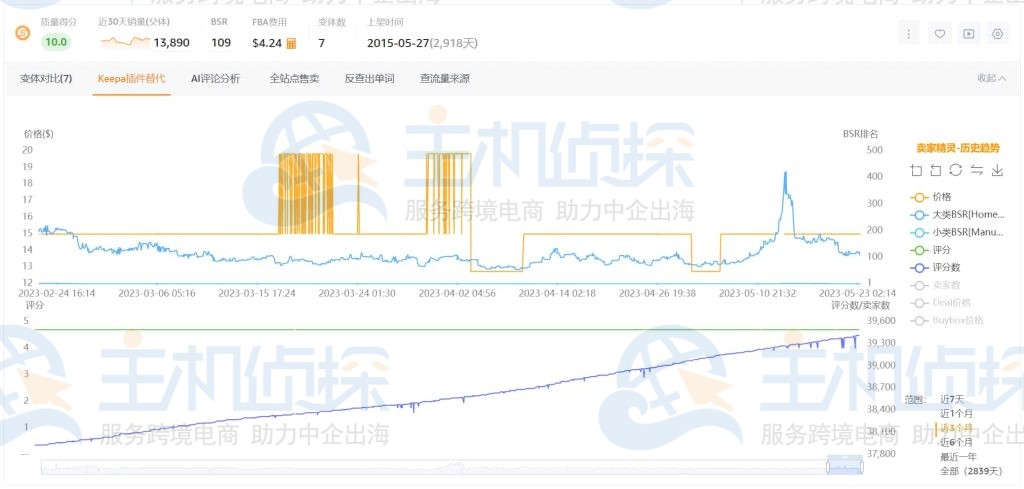Set range to 全部 (2839天)
This screenshot has width=1024, height=489.
[971, 471]
